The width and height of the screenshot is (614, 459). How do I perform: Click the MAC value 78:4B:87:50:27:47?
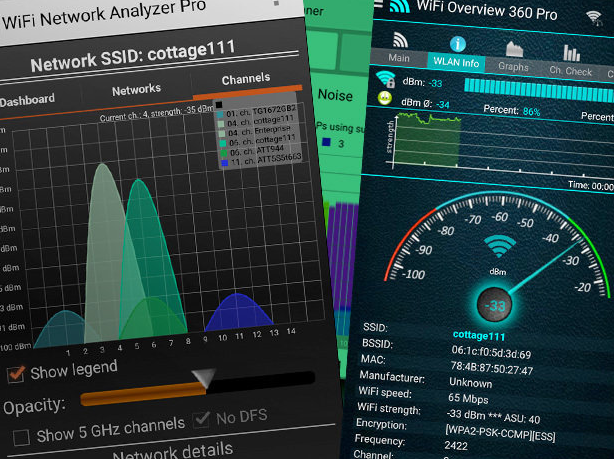pos(492,368)
